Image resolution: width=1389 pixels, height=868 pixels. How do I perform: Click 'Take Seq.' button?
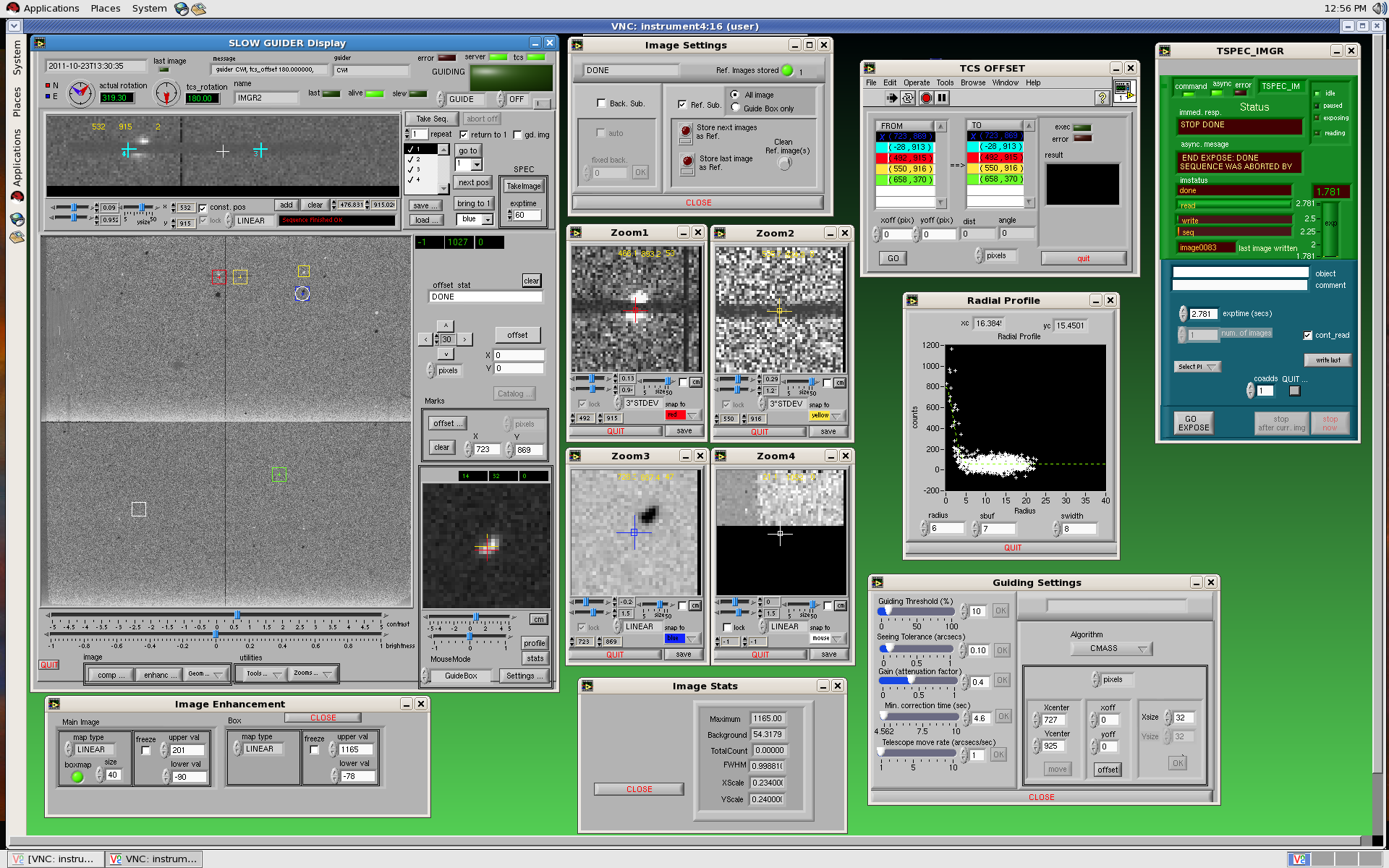tap(432, 119)
